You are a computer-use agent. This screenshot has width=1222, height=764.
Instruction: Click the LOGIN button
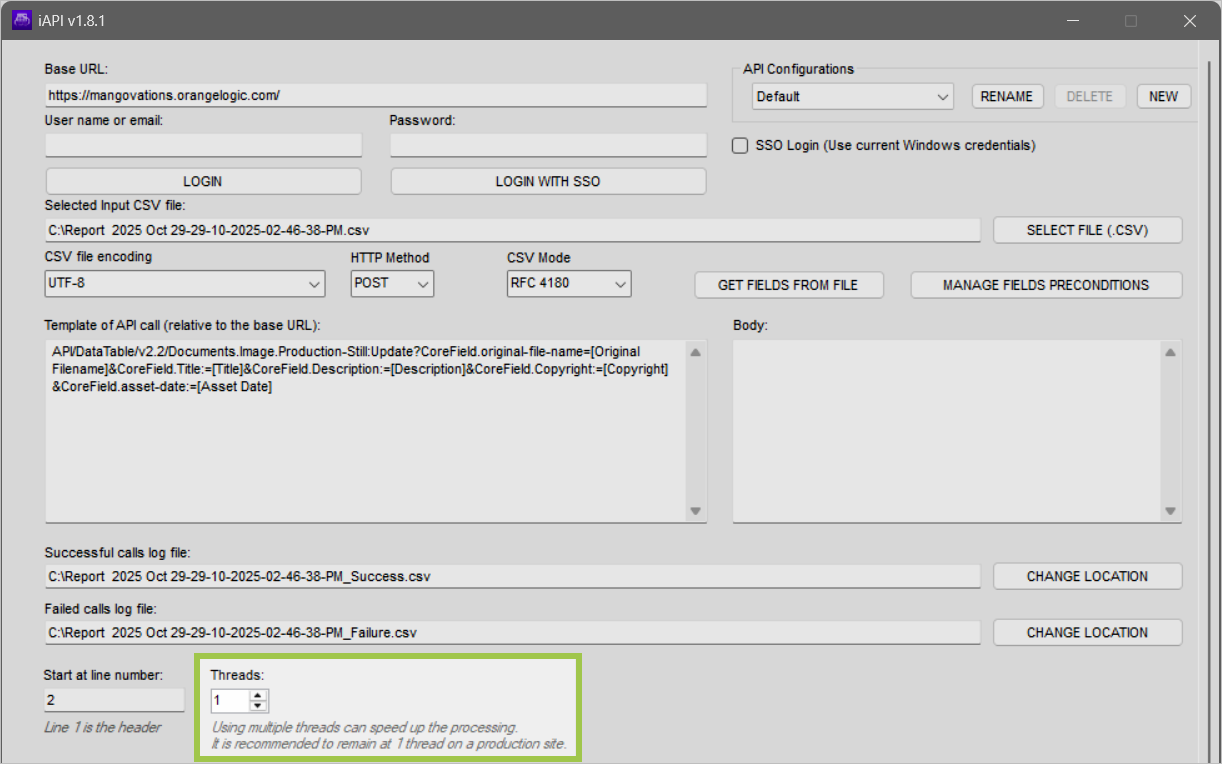click(x=203, y=181)
